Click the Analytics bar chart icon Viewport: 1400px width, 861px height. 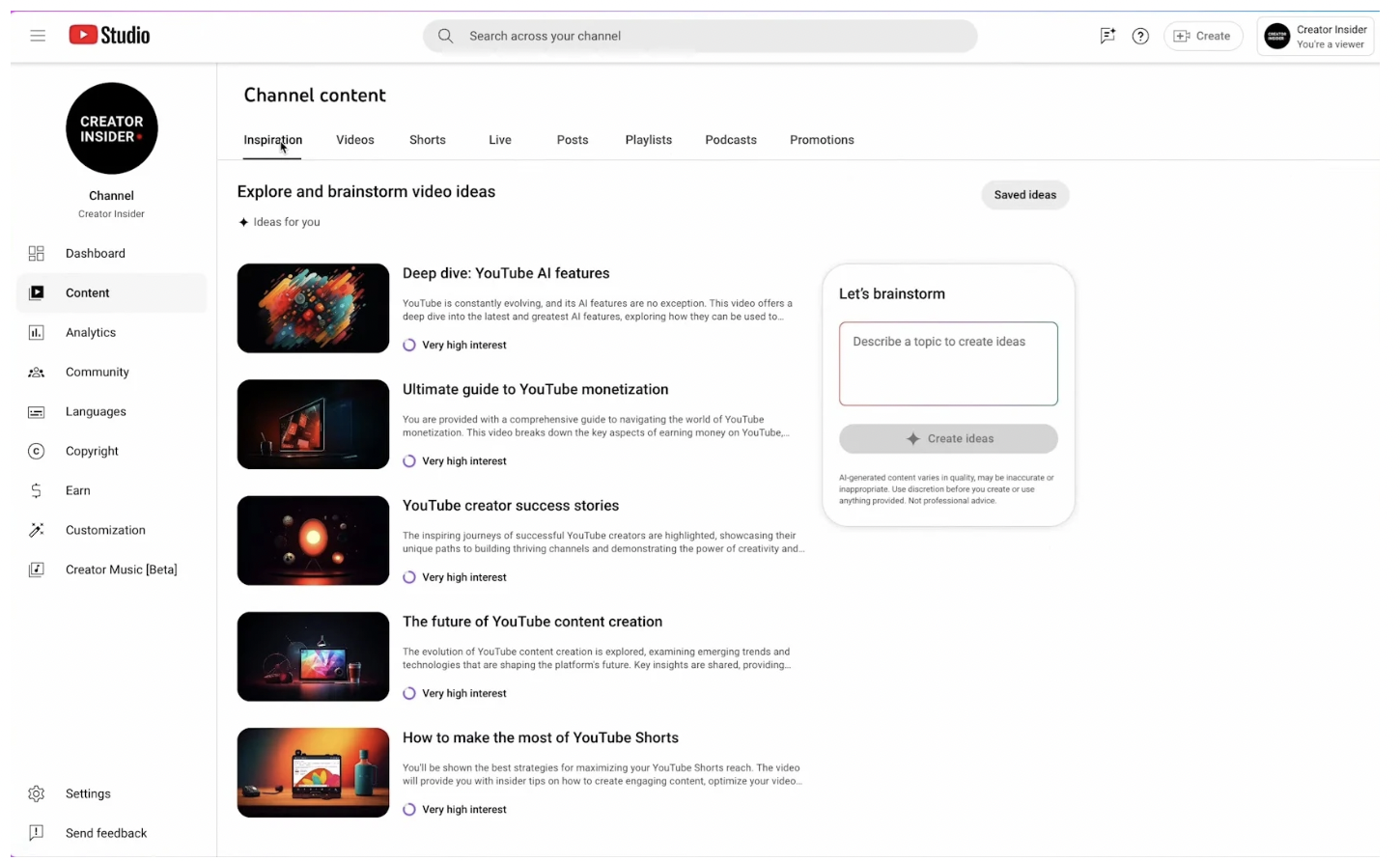point(37,332)
